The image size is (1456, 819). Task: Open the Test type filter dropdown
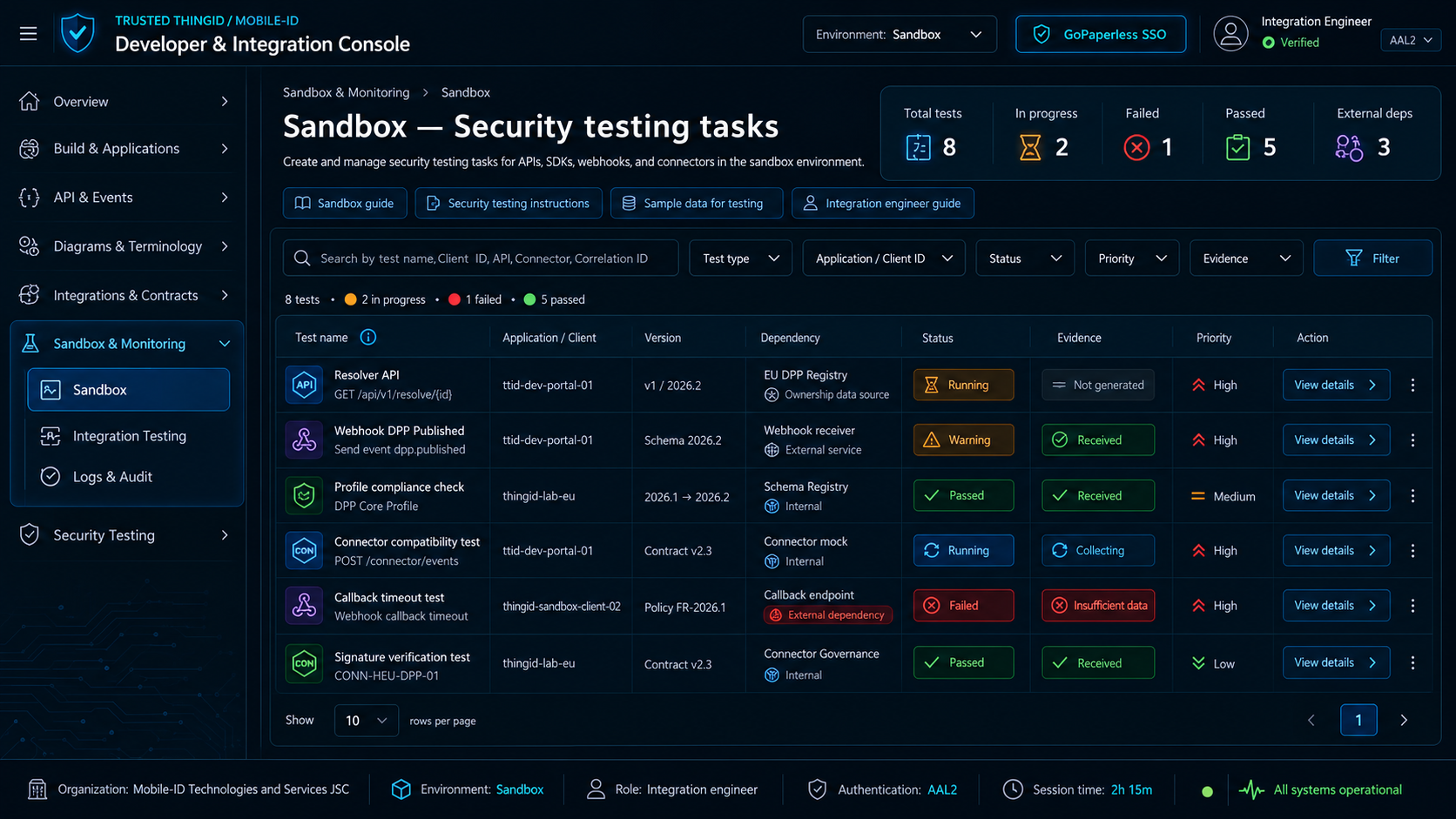coord(740,258)
